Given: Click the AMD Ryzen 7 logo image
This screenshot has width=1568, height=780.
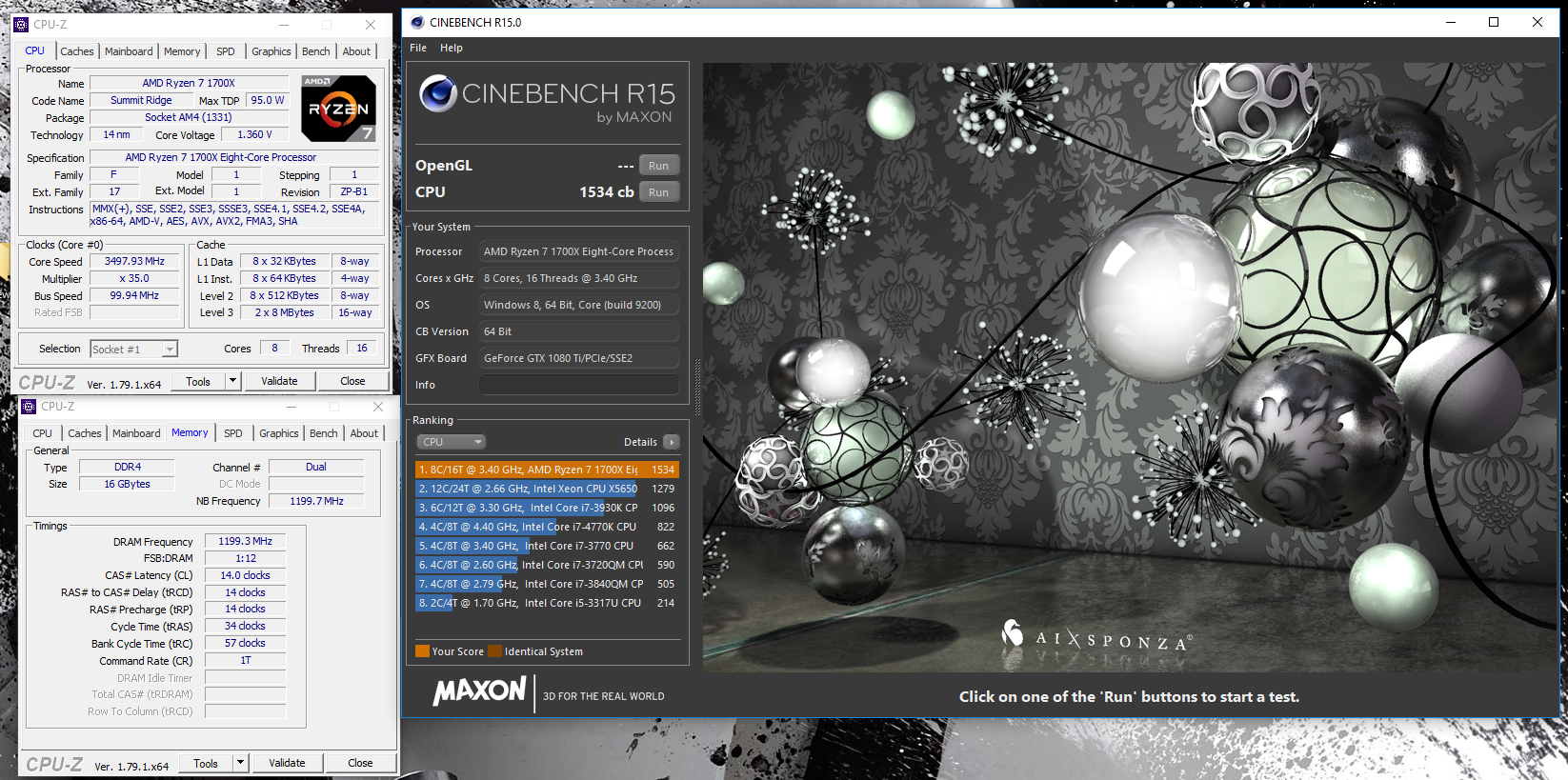Looking at the screenshot, I should click(338, 109).
